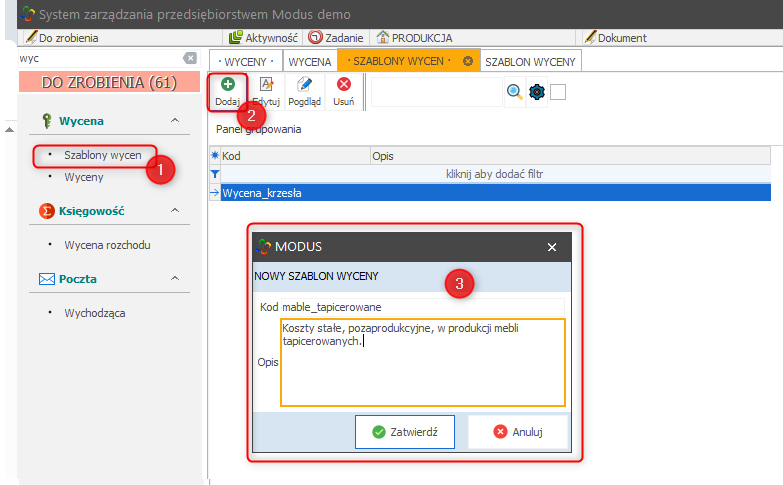783x485 pixels.
Task: Collapse the Księgowość sidebar section
Action: (x=175, y=211)
